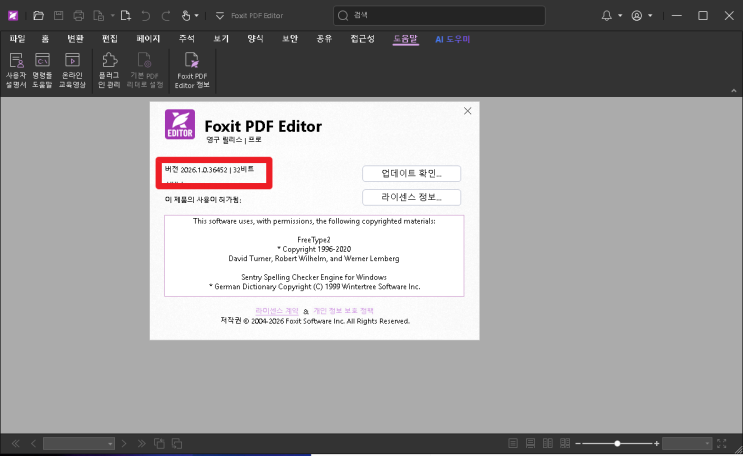
Task: Select the Hand tool icon
Action: (x=186, y=16)
